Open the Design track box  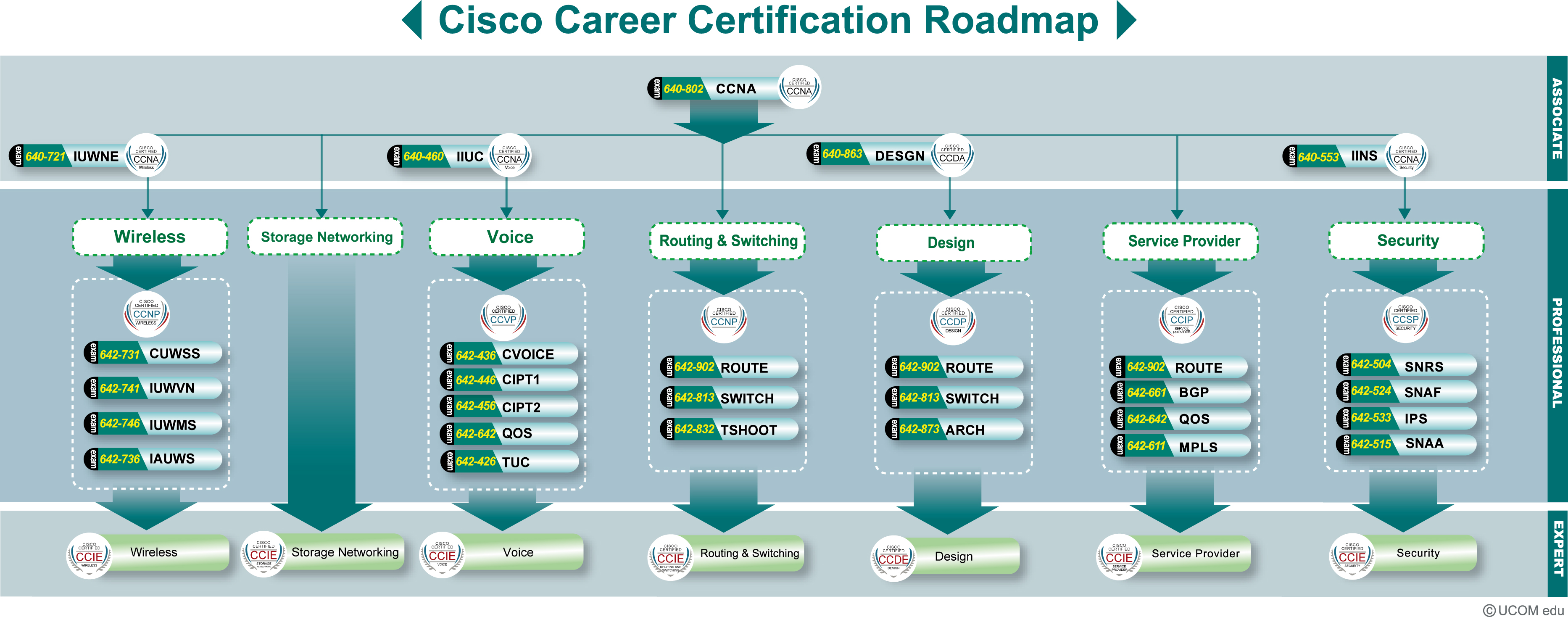point(953,243)
